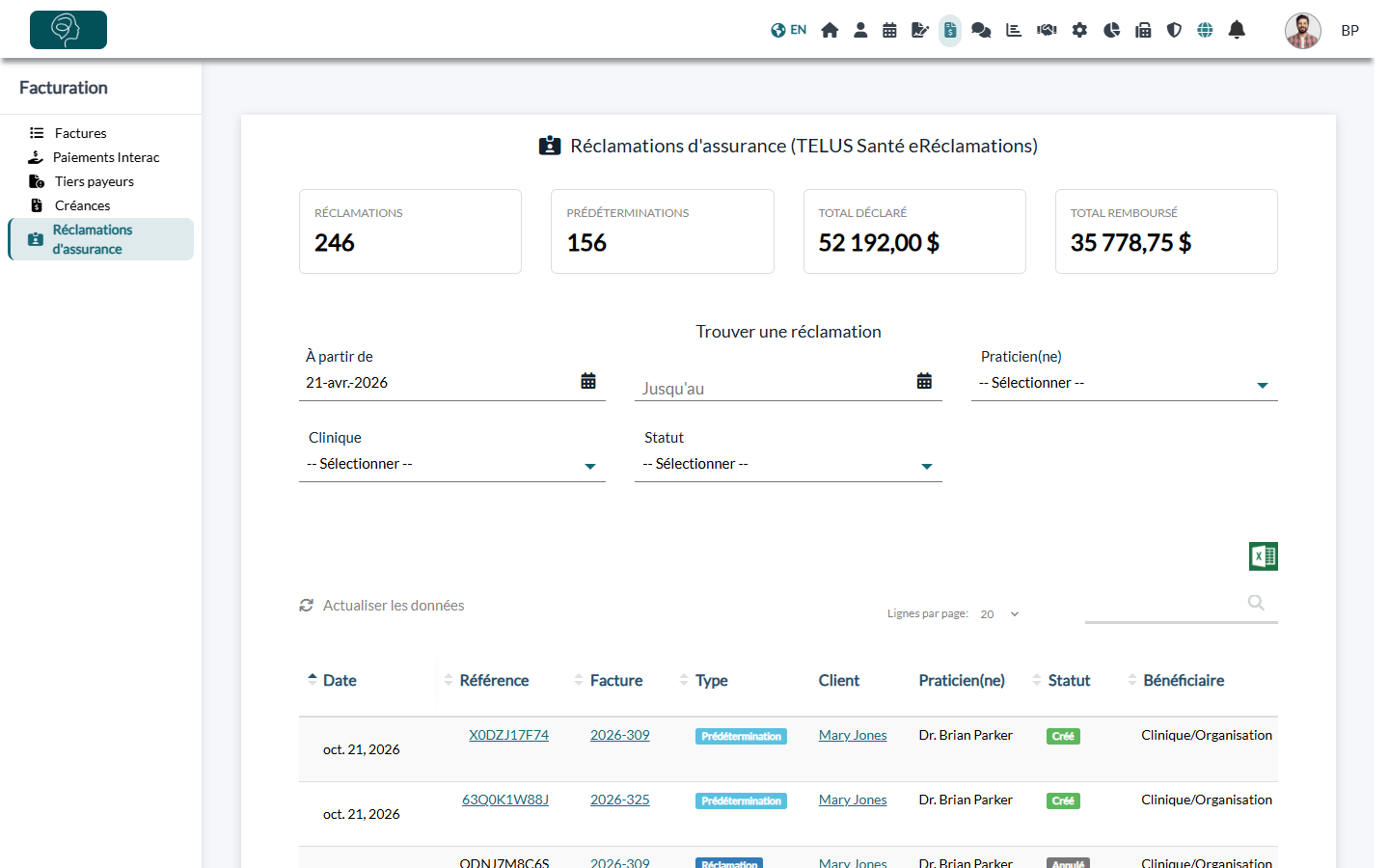The width and height of the screenshot is (1389, 868).
Task: Open the user avatar photo
Action: (x=1302, y=30)
